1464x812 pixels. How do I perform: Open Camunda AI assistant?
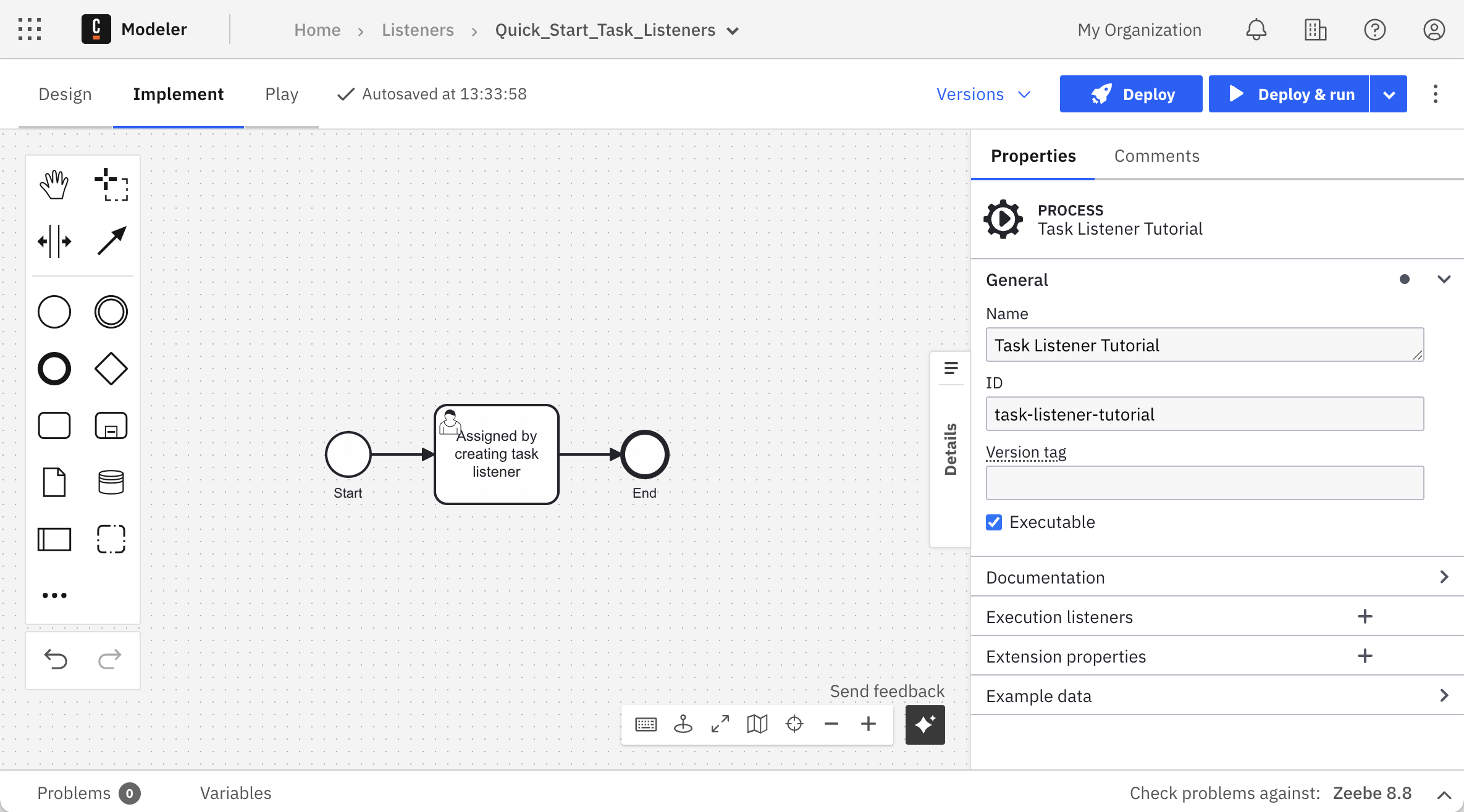(x=925, y=724)
